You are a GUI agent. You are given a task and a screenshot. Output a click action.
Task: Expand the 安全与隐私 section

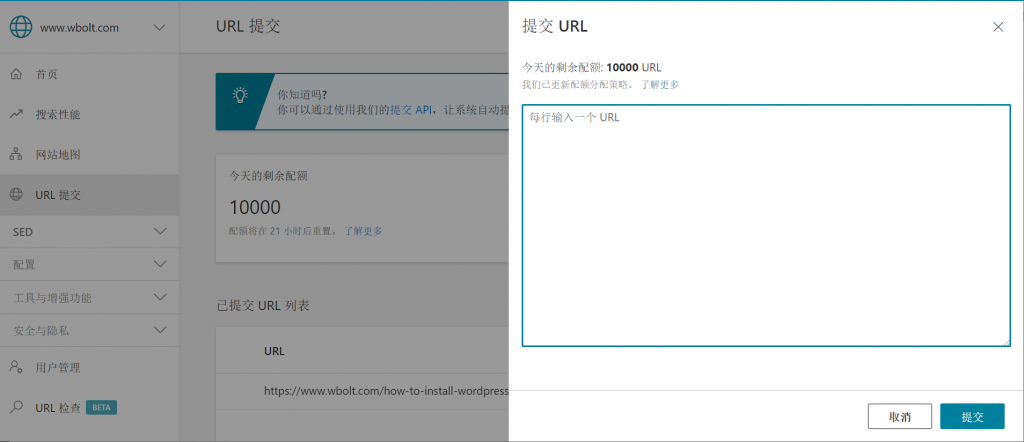160,330
